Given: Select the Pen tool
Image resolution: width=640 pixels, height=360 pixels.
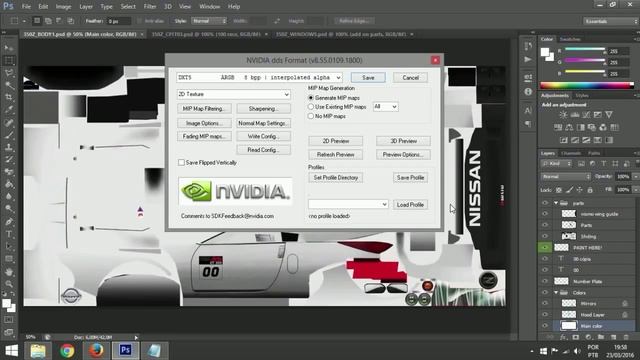Looking at the screenshot, I should [x=9, y=222].
